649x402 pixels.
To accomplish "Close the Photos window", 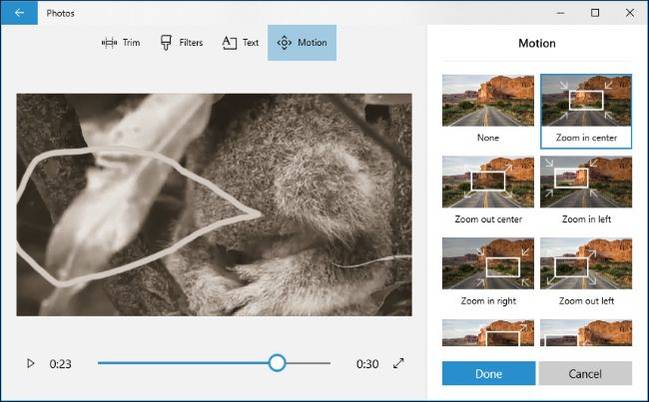I will (x=630, y=13).
